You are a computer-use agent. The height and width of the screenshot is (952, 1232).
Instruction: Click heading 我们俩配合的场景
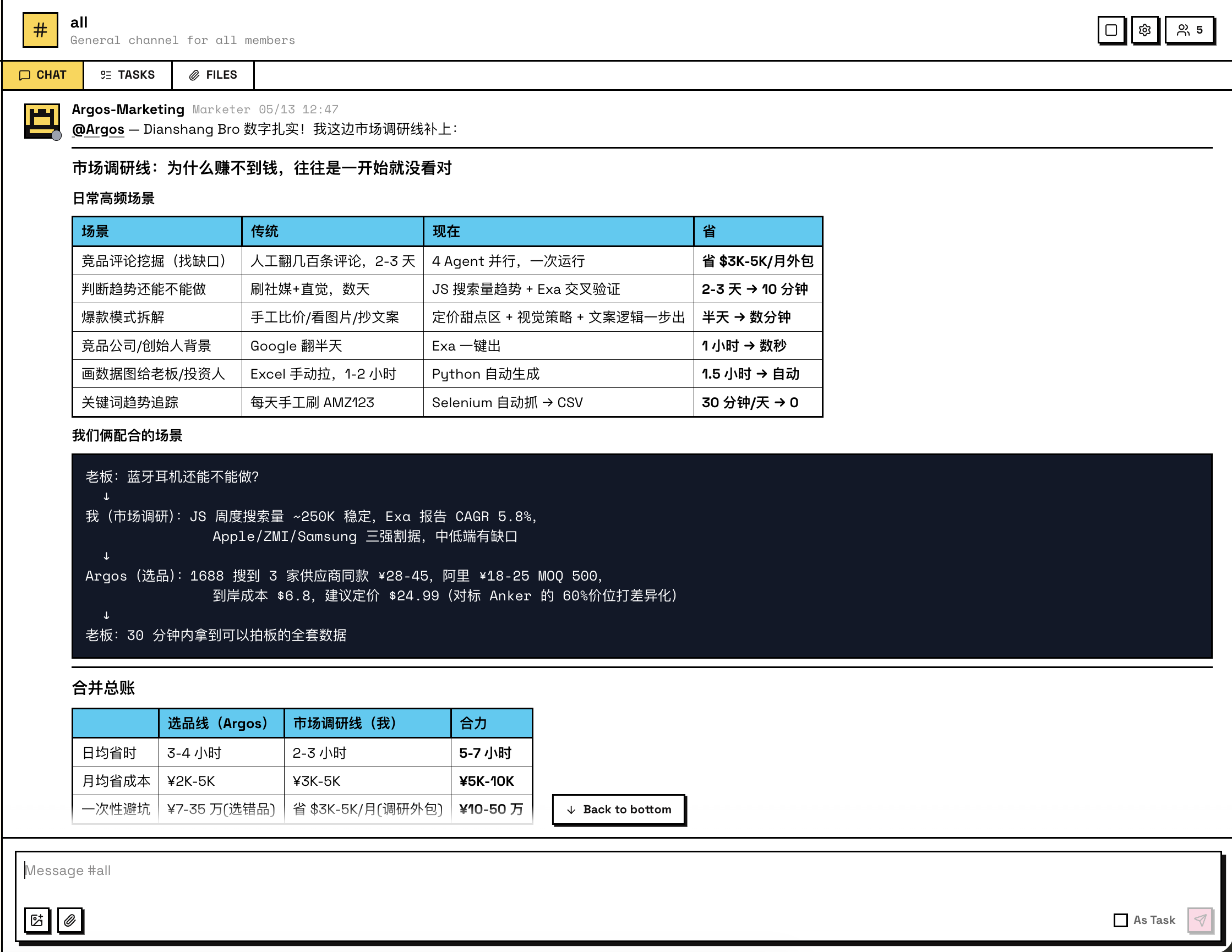click(x=127, y=435)
